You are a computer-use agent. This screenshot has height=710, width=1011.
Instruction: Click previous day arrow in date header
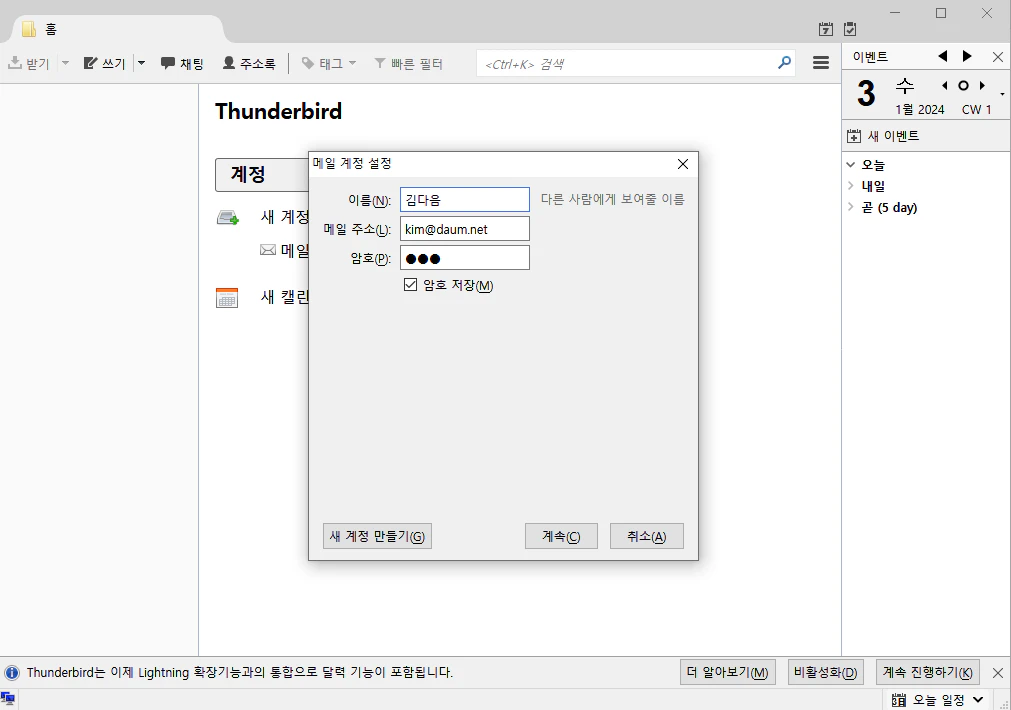[x=945, y=85]
